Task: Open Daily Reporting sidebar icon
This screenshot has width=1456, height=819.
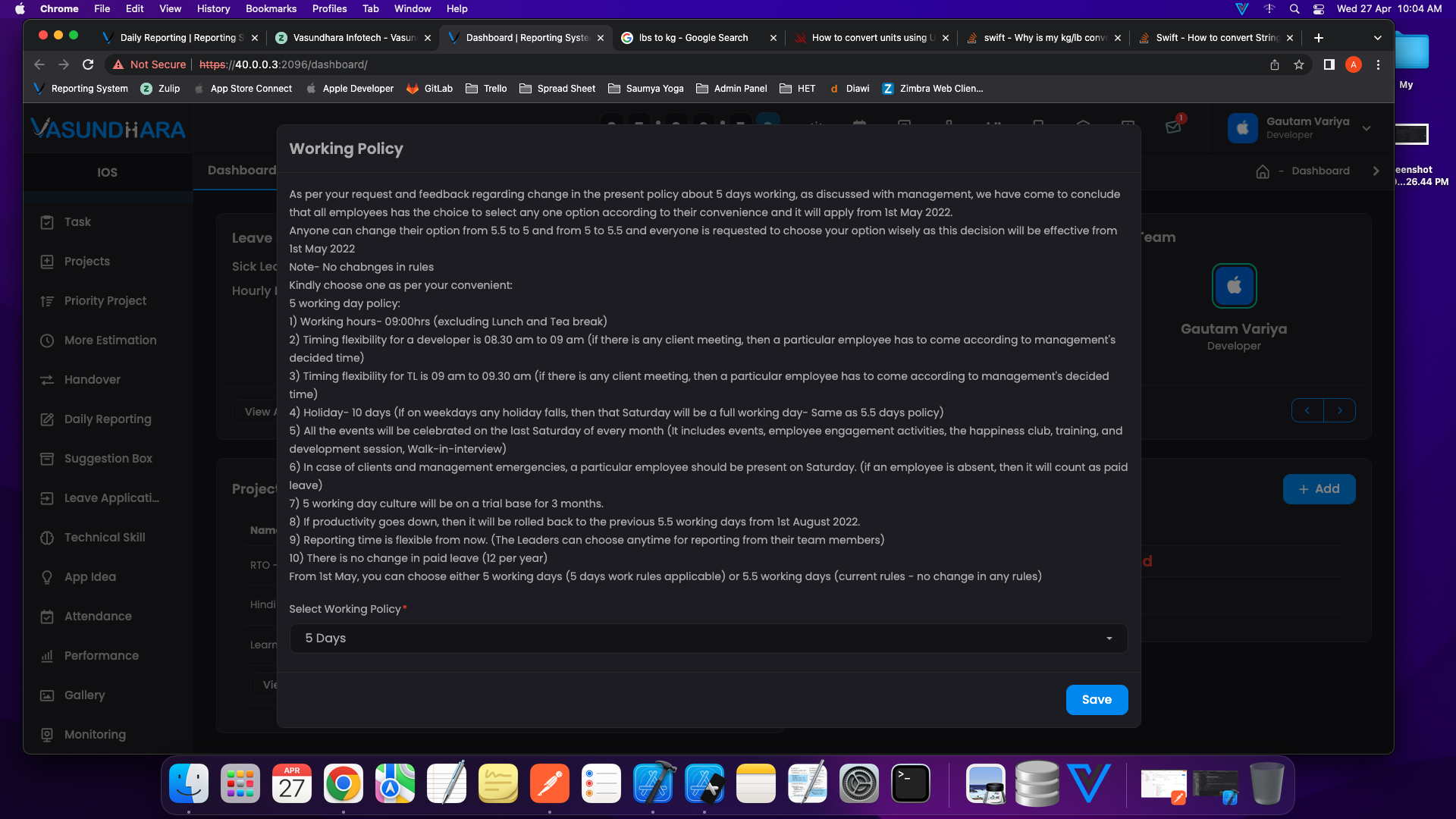Action: pyautogui.click(x=47, y=419)
